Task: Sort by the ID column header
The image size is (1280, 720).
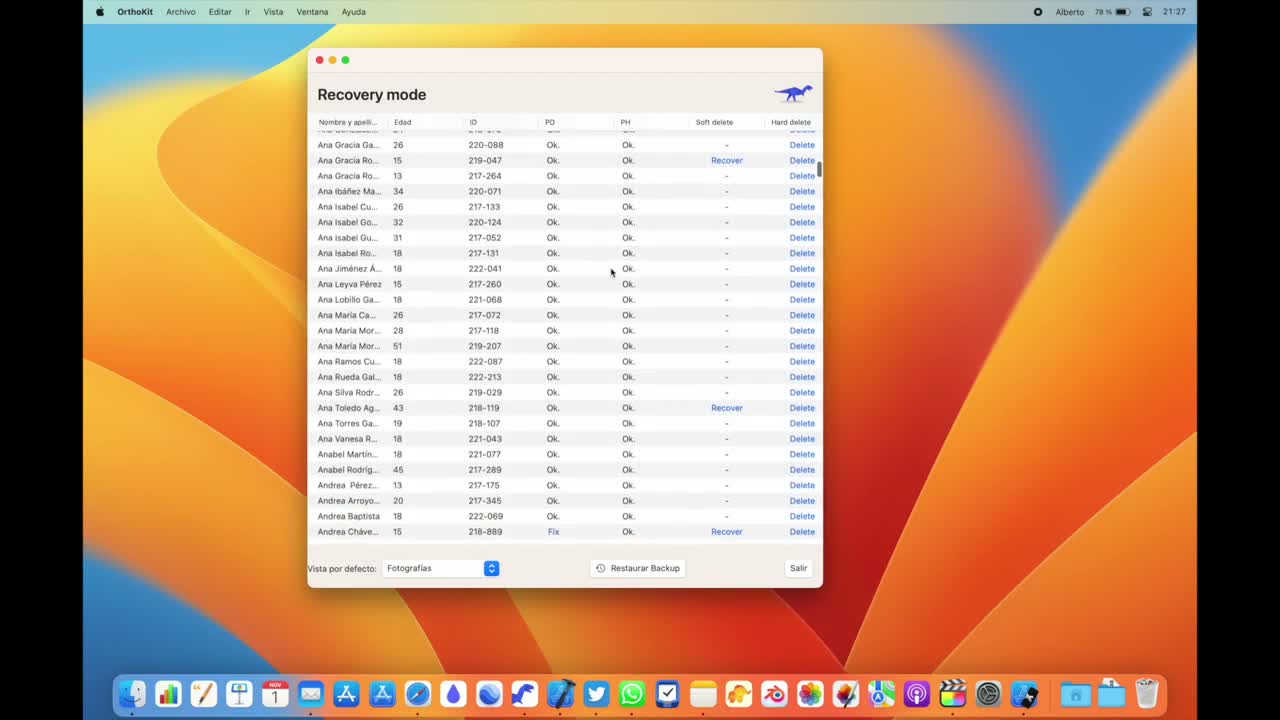Action: pos(473,122)
